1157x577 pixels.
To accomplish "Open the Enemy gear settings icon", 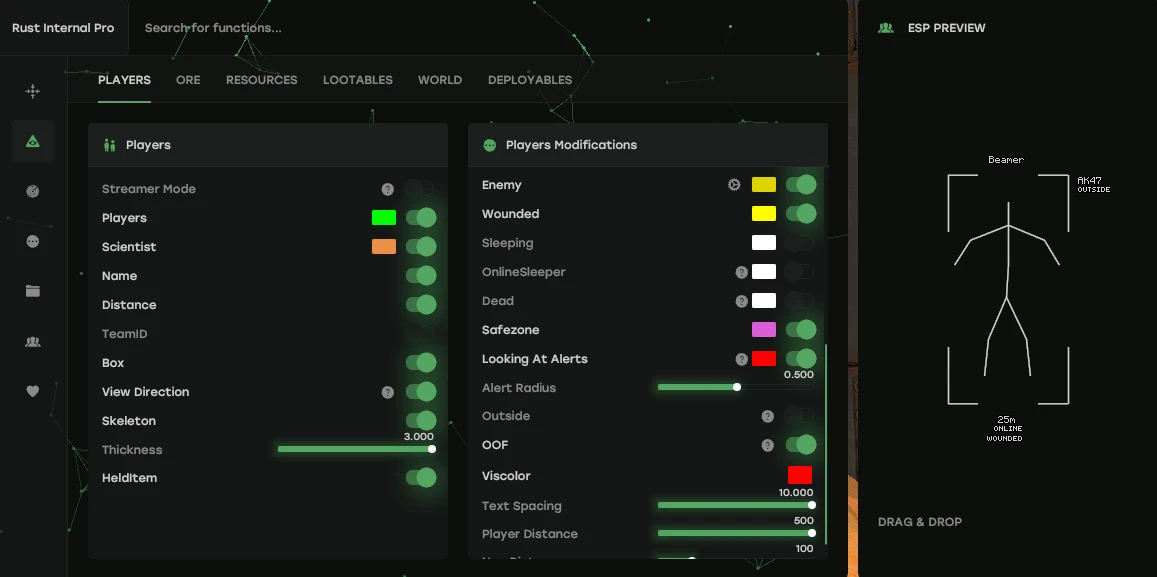I will pyautogui.click(x=734, y=185).
